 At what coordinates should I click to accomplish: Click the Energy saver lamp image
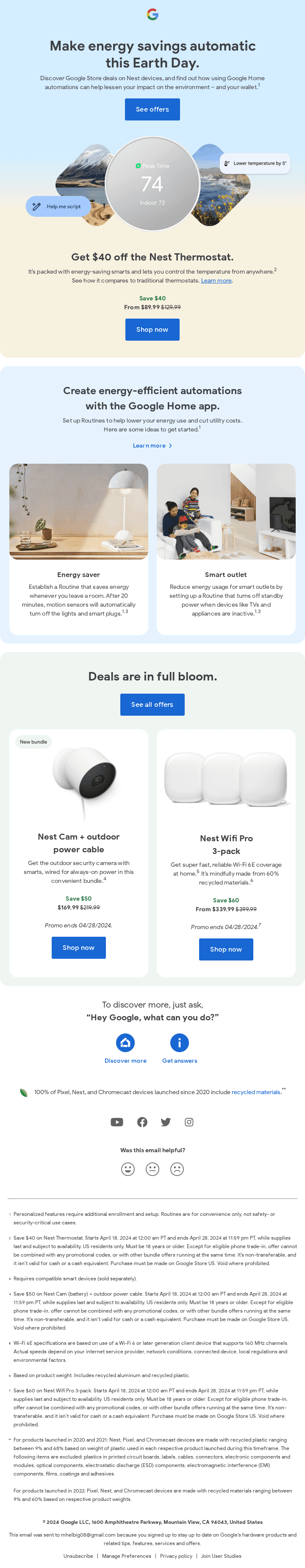click(x=78, y=511)
